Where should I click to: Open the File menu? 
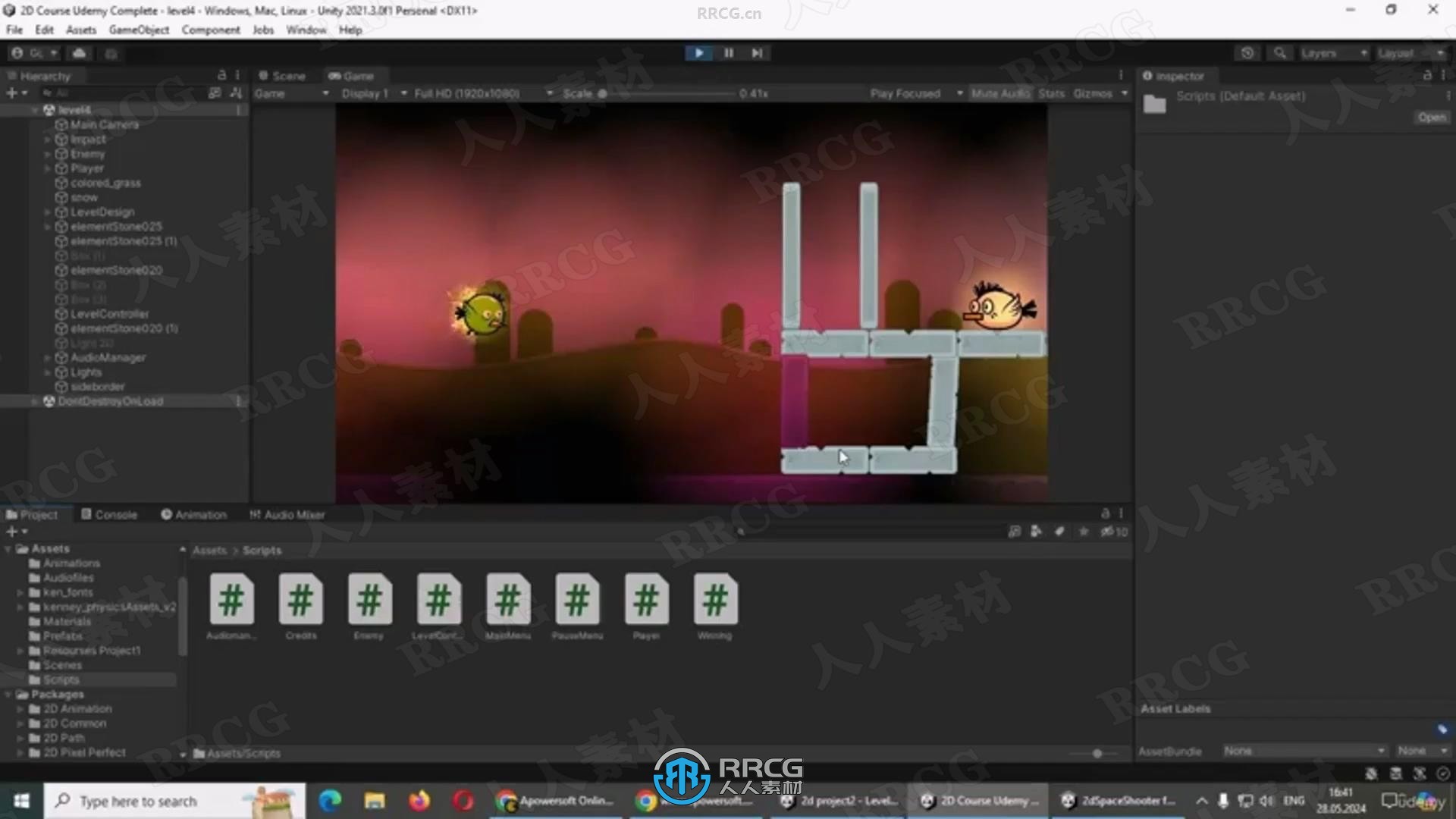14,30
